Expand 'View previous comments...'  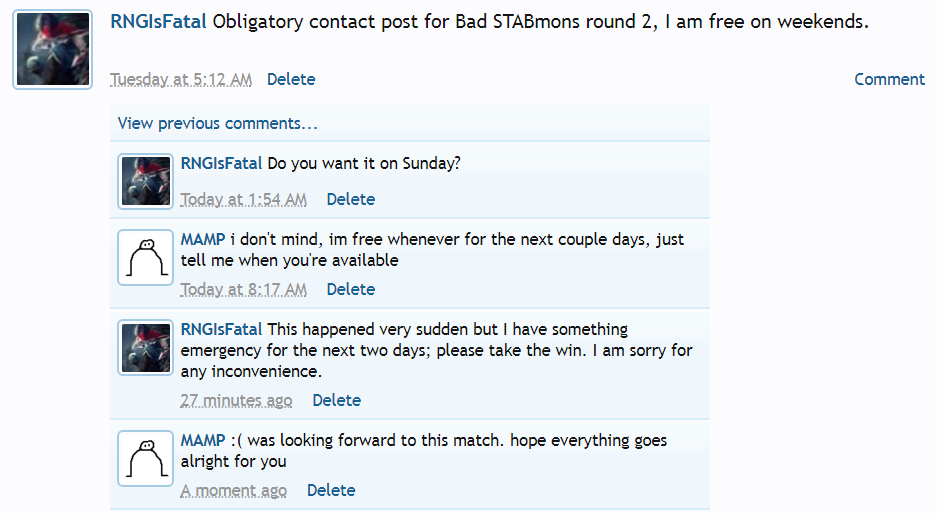coord(217,123)
